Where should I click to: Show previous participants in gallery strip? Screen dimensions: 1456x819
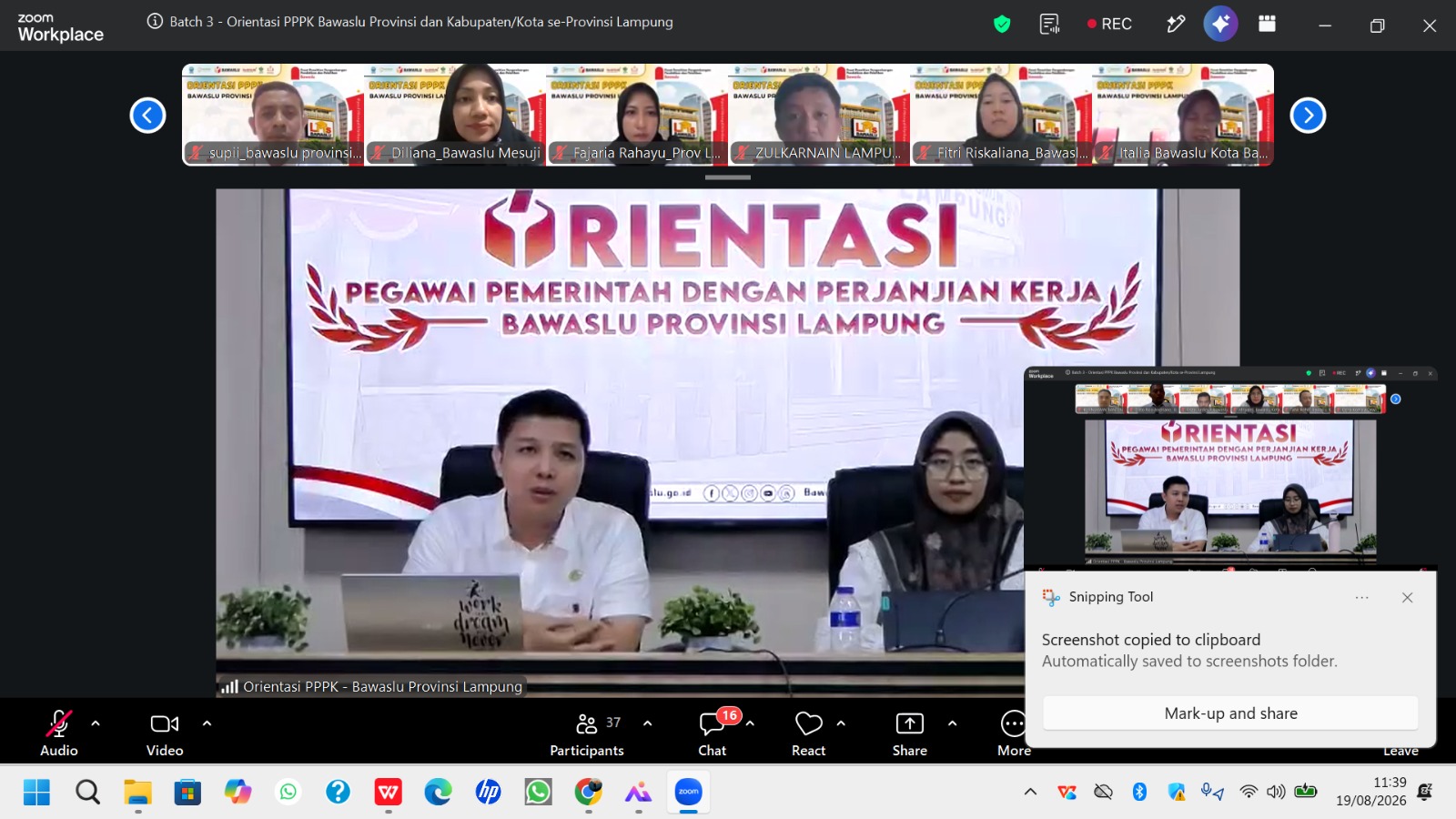click(147, 116)
